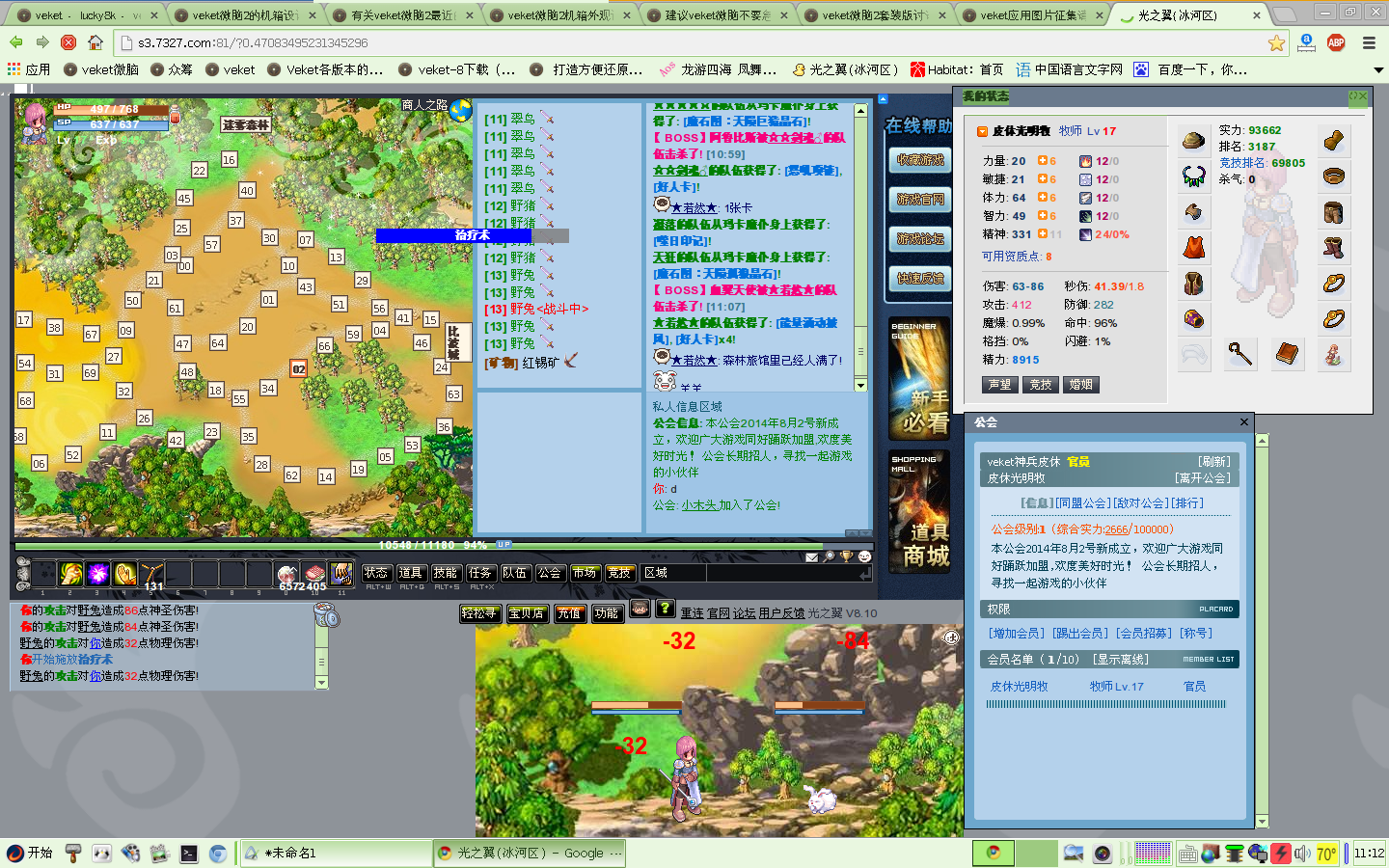The height and width of the screenshot is (868, 1389).
Task: Open the terminal icon in taskbar
Action: (x=189, y=854)
